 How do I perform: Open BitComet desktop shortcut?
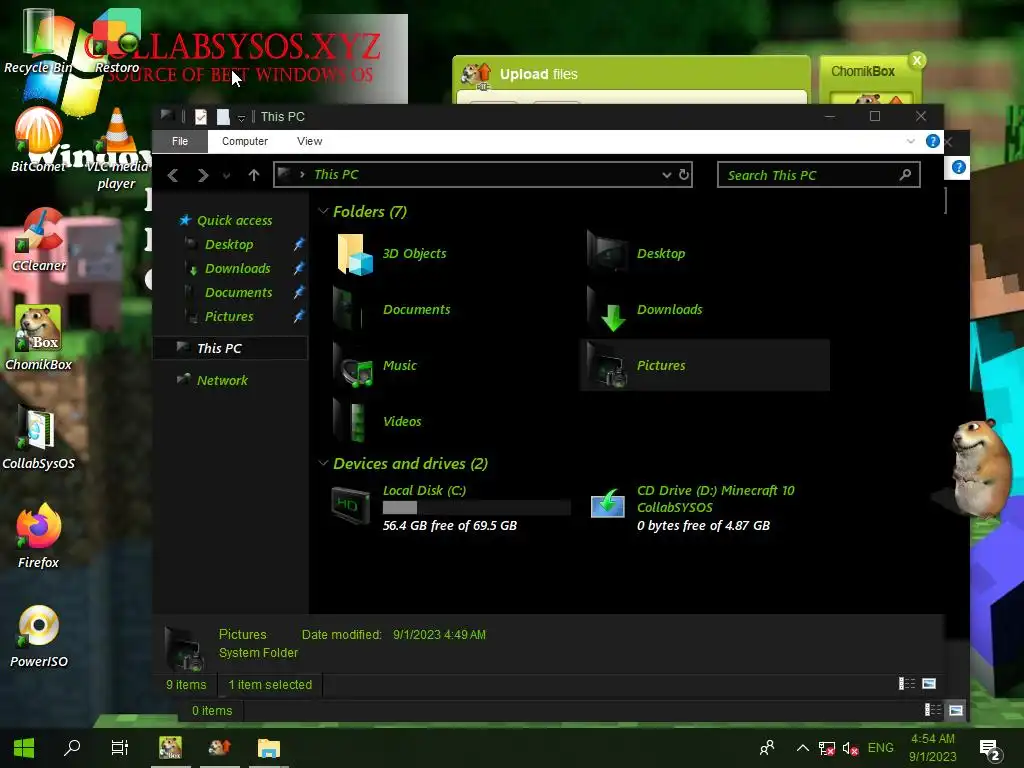tap(38, 139)
